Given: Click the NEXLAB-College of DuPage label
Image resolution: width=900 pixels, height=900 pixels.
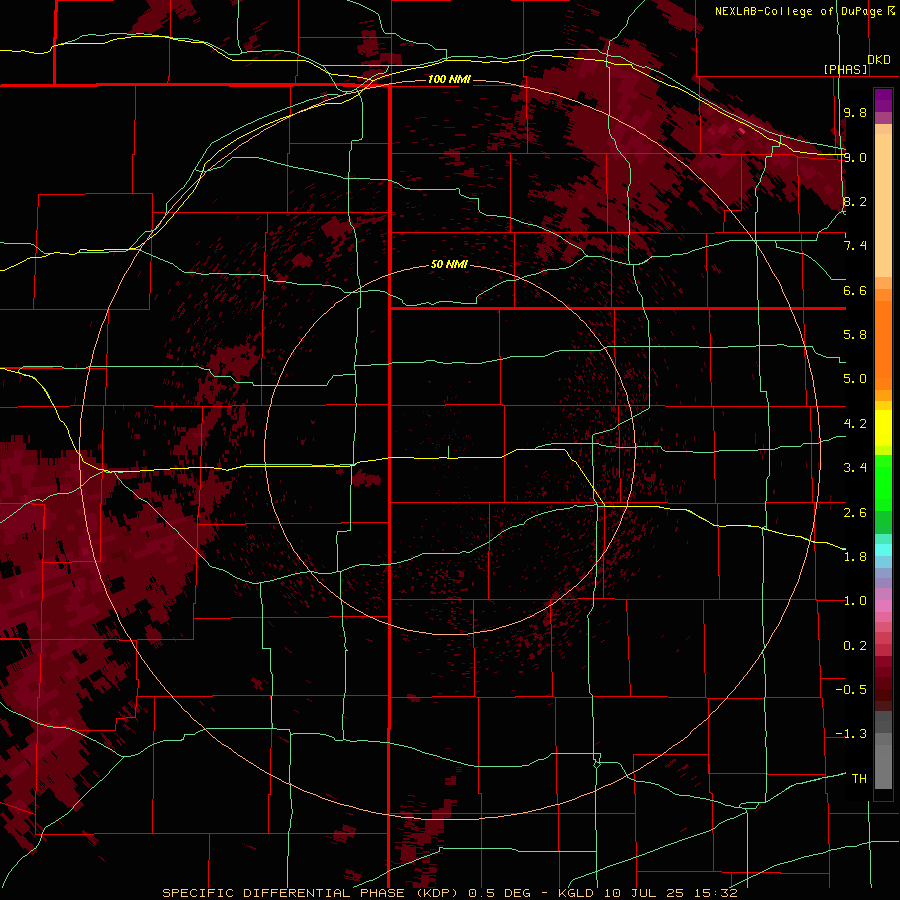Looking at the screenshot, I should [x=801, y=11].
